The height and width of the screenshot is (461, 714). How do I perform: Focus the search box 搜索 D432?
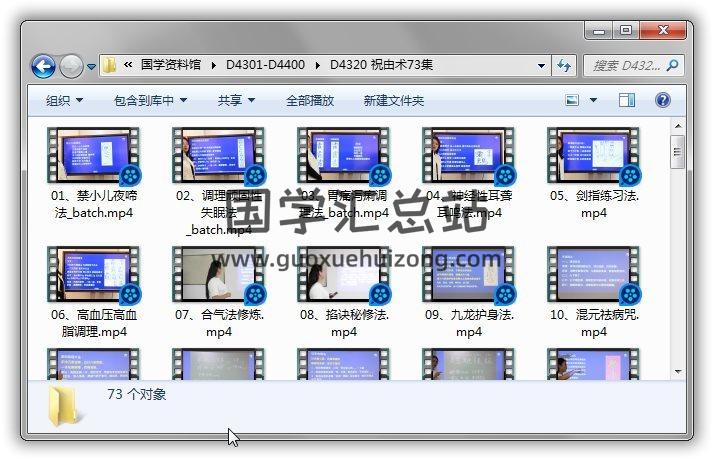coord(634,66)
